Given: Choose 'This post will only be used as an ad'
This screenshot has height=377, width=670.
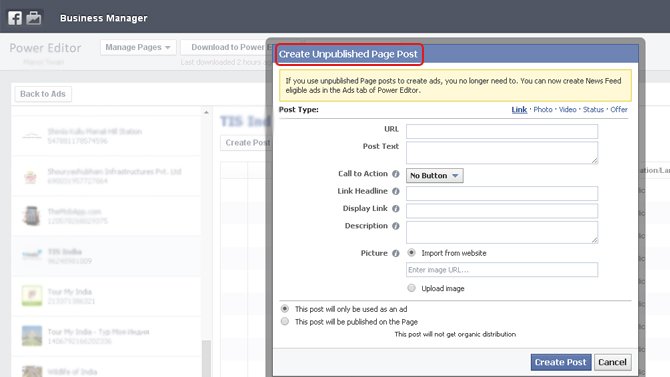Looking at the screenshot, I should tap(285, 309).
